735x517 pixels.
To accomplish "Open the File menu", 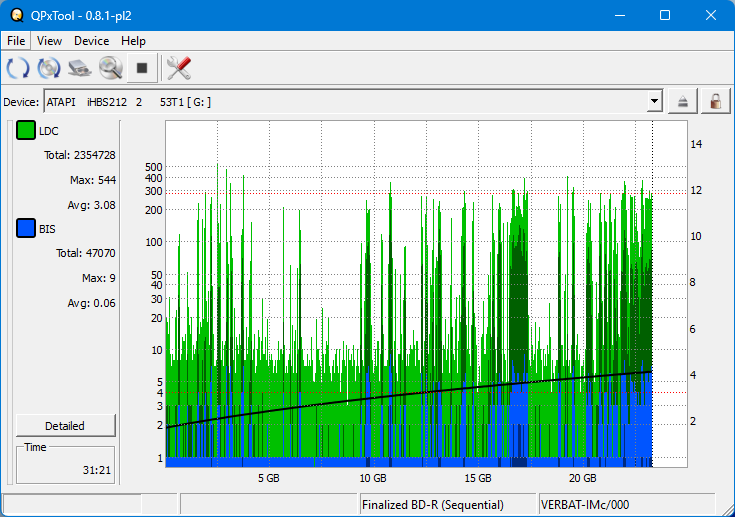I will pos(16,41).
